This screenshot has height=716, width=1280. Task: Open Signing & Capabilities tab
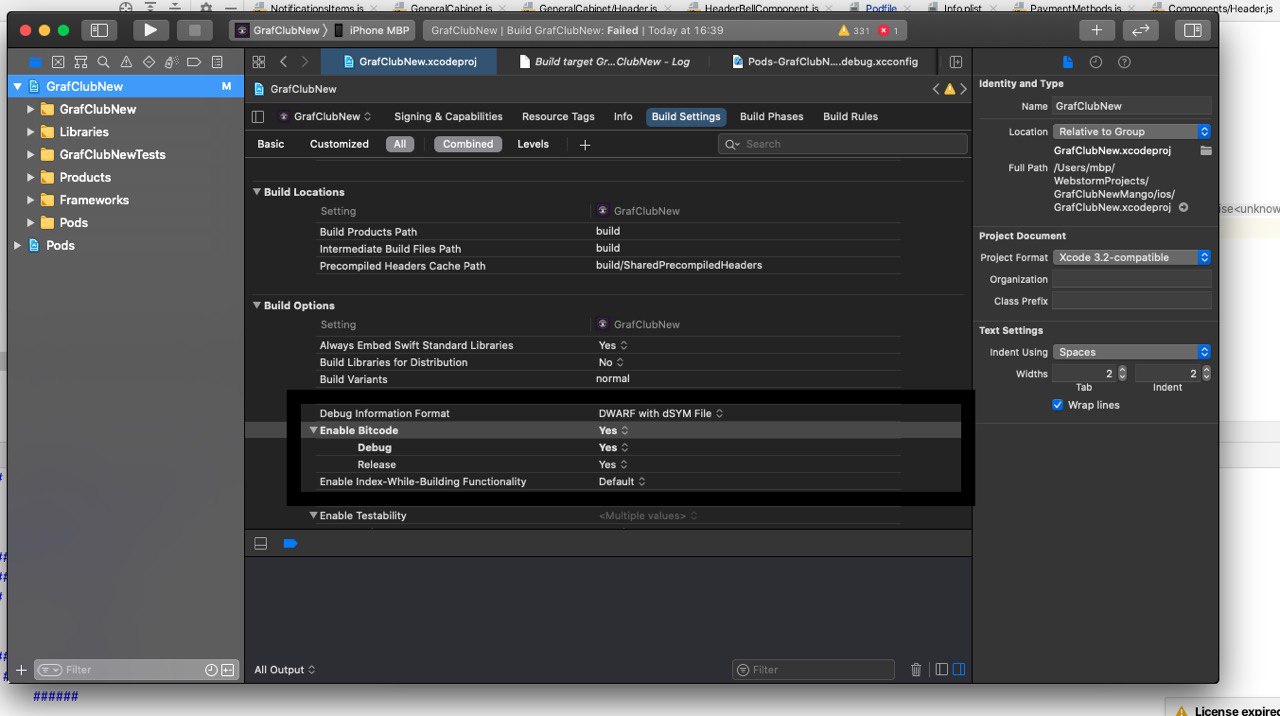pyautogui.click(x=448, y=116)
